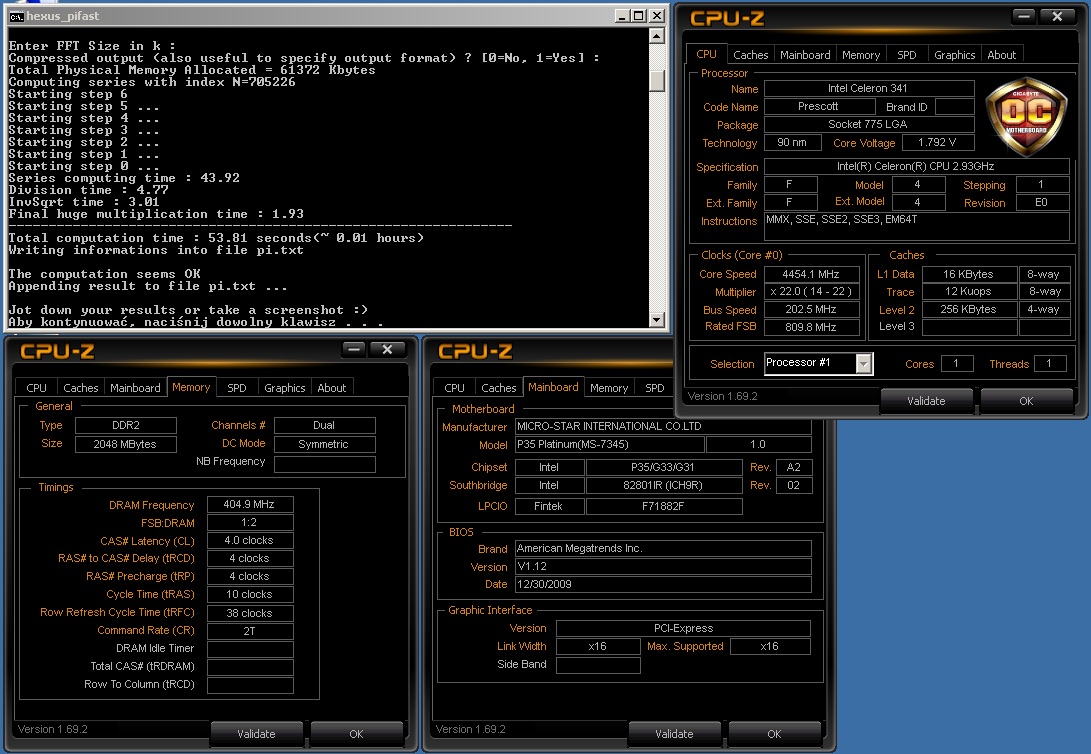1091x754 pixels.
Task: Click the Bus Speed value 202.5 MHz
Action: (811, 310)
